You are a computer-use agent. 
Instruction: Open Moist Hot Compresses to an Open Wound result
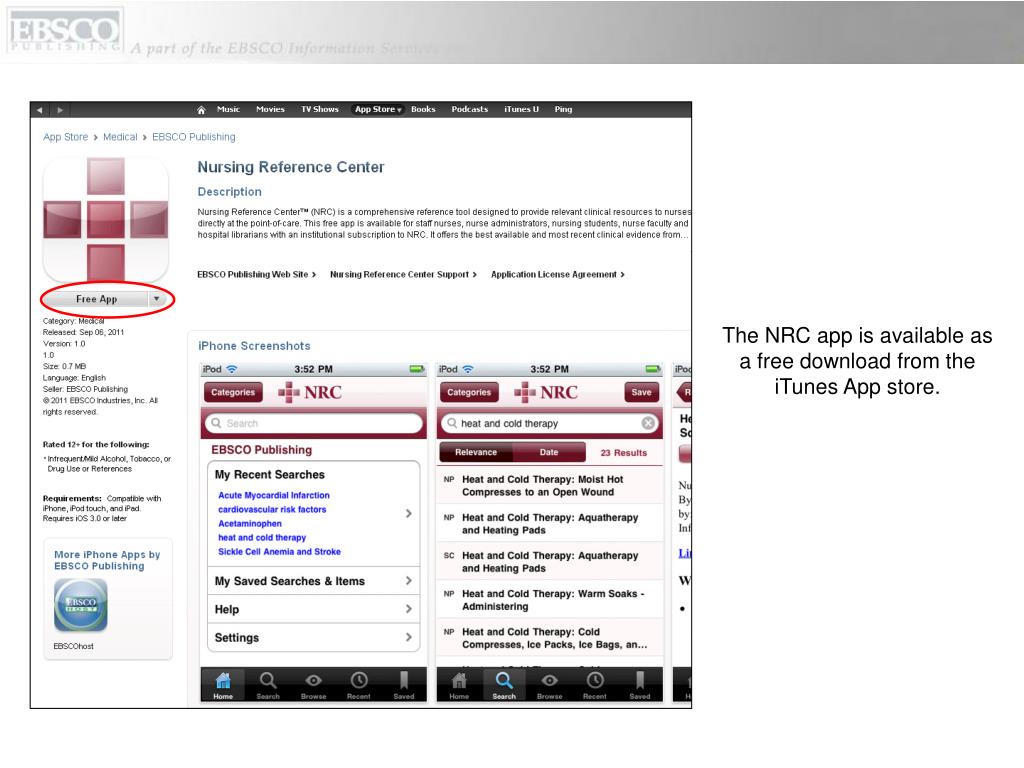[x=549, y=485]
